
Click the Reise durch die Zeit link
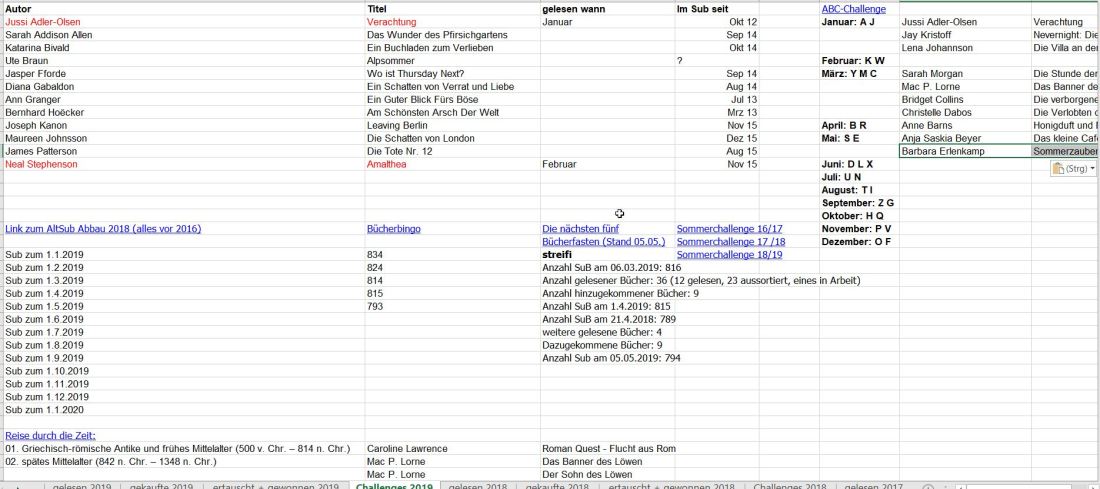pos(43,436)
